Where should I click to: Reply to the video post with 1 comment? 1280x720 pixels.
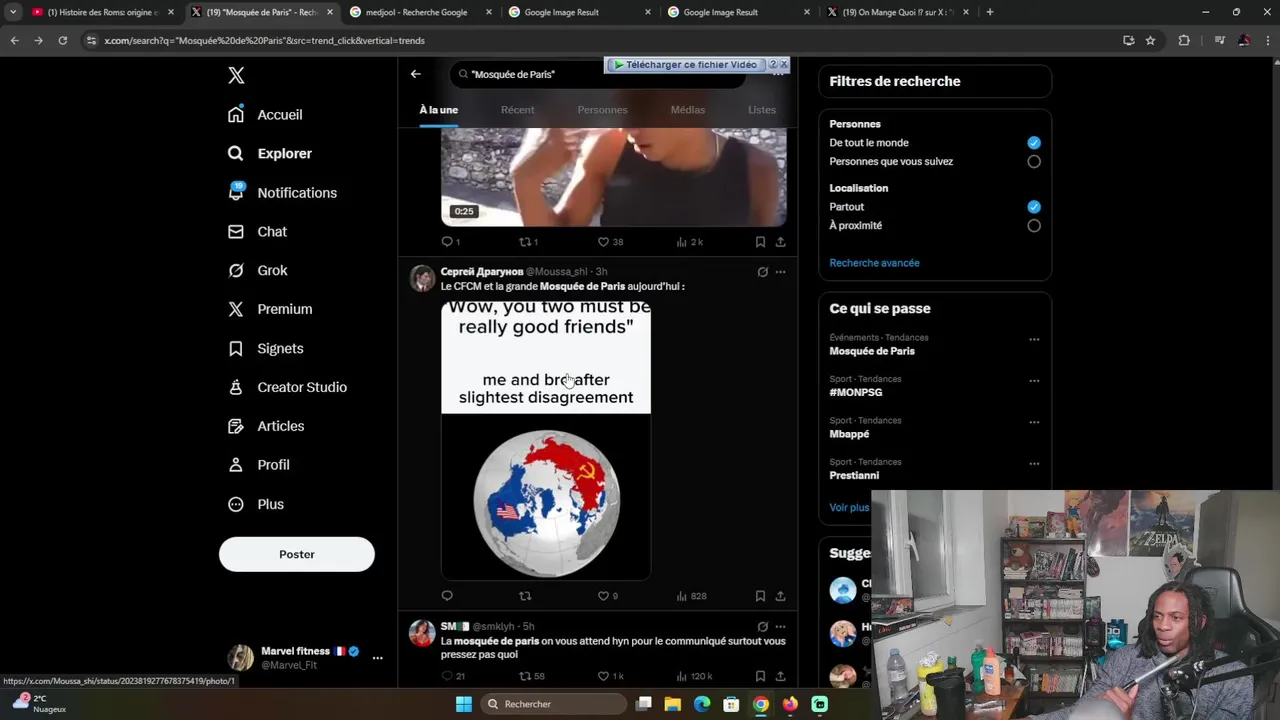coord(451,242)
